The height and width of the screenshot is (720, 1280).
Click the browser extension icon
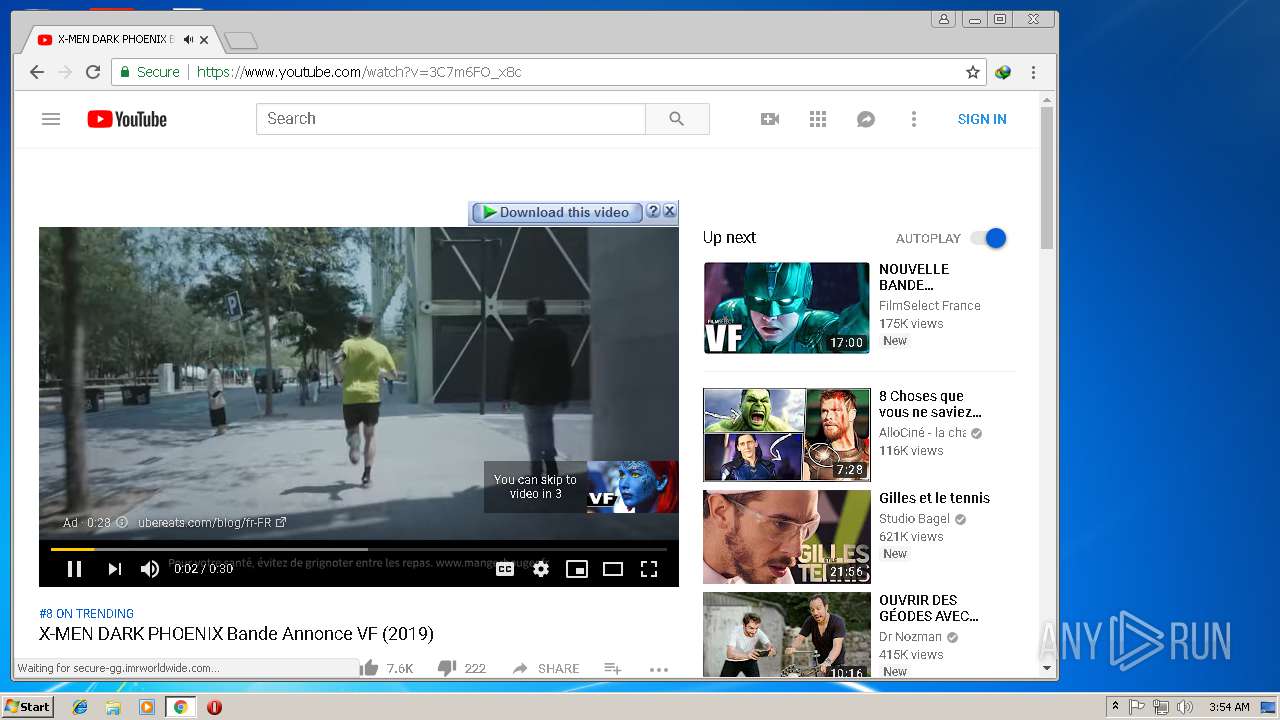click(1003, 72)
